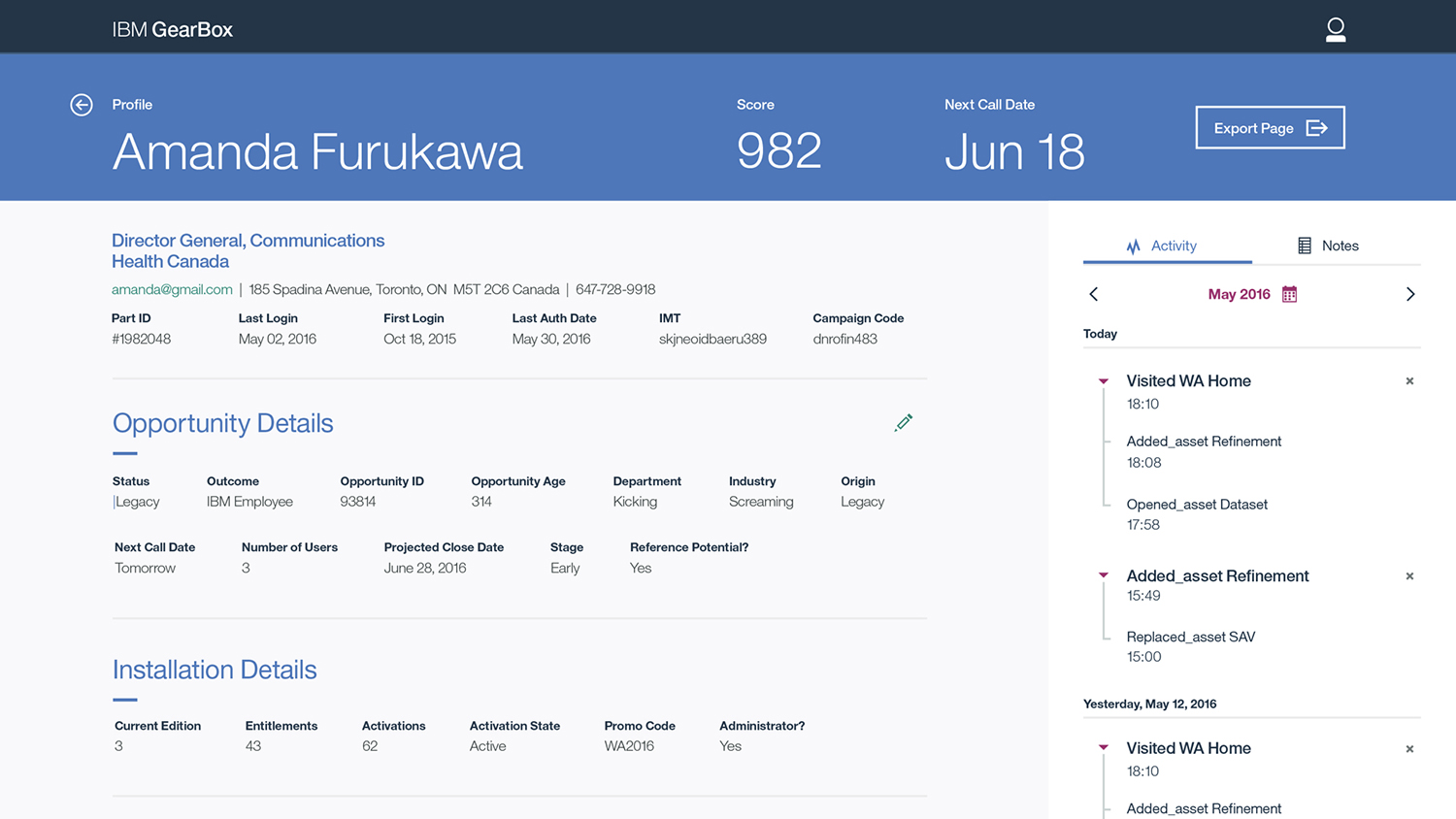Go to next month in activity
The width and height of the screenshot is (1456, 819).
[x=1410, y=294]
